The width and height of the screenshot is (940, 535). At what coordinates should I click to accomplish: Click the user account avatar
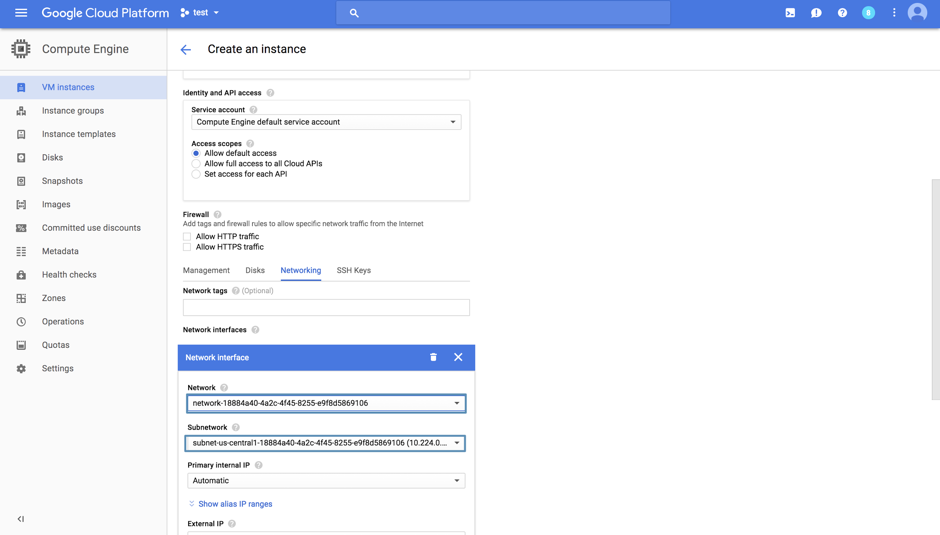coord(917,13)
